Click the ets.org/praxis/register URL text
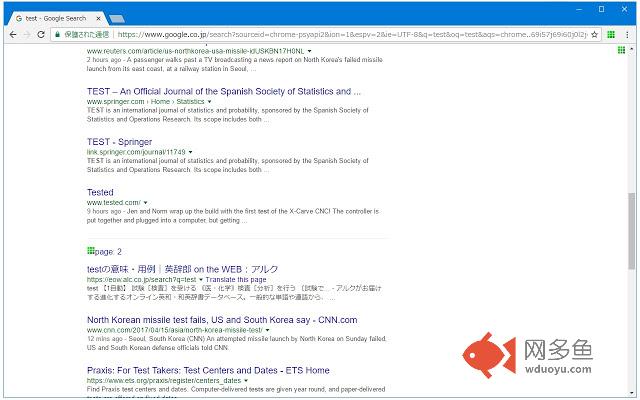Viewport: 640px width, 400px height. pyautogui.click(x=164, y=381)
